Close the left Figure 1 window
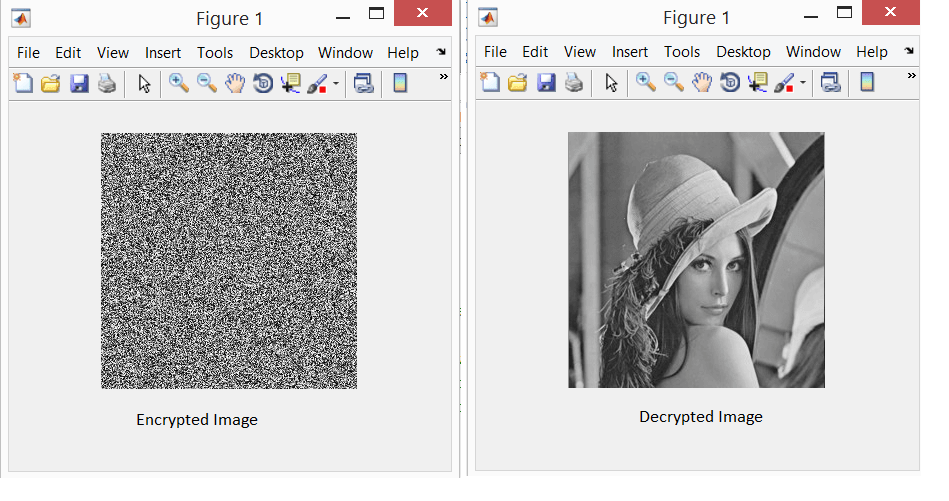Screen dimensions: 949x501 [422, 13]
